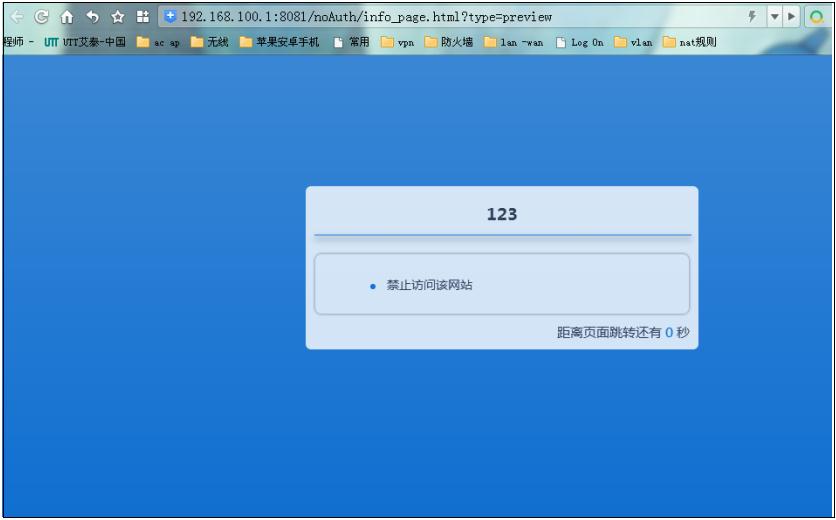Viewport: 836px width, 520px height.
Task: Open the apps grid icon in toolbar
Action: point(142,17)
